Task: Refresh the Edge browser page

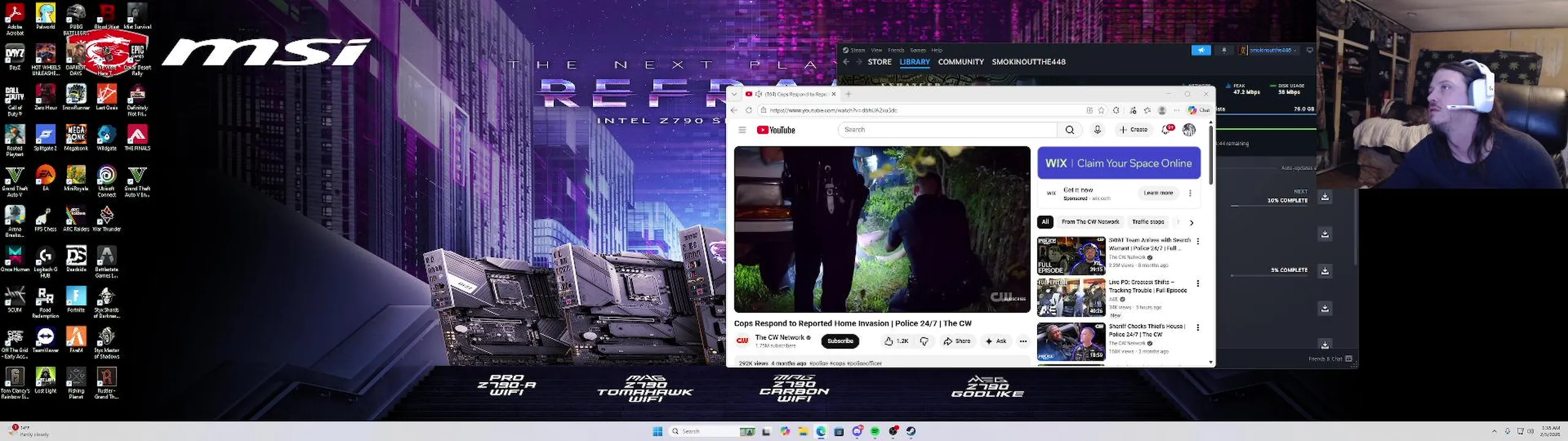Action: pyautogui.click(x=748, y=110)
